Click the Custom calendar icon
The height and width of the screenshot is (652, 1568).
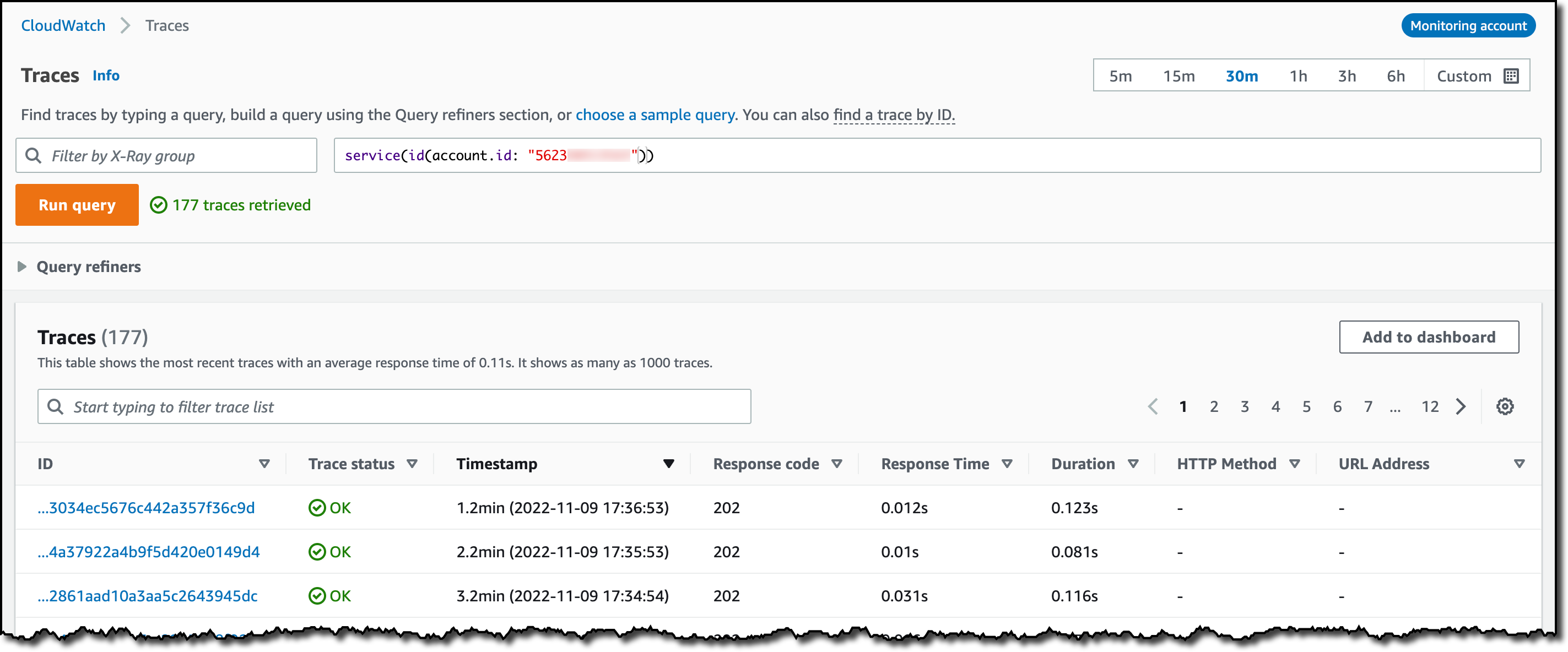click(x=1511, y=76)
